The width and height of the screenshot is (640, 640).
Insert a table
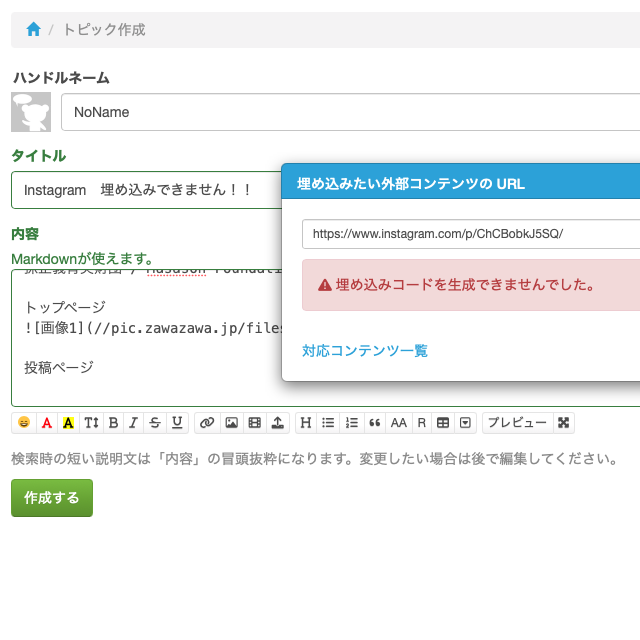[x=443, y=422]
